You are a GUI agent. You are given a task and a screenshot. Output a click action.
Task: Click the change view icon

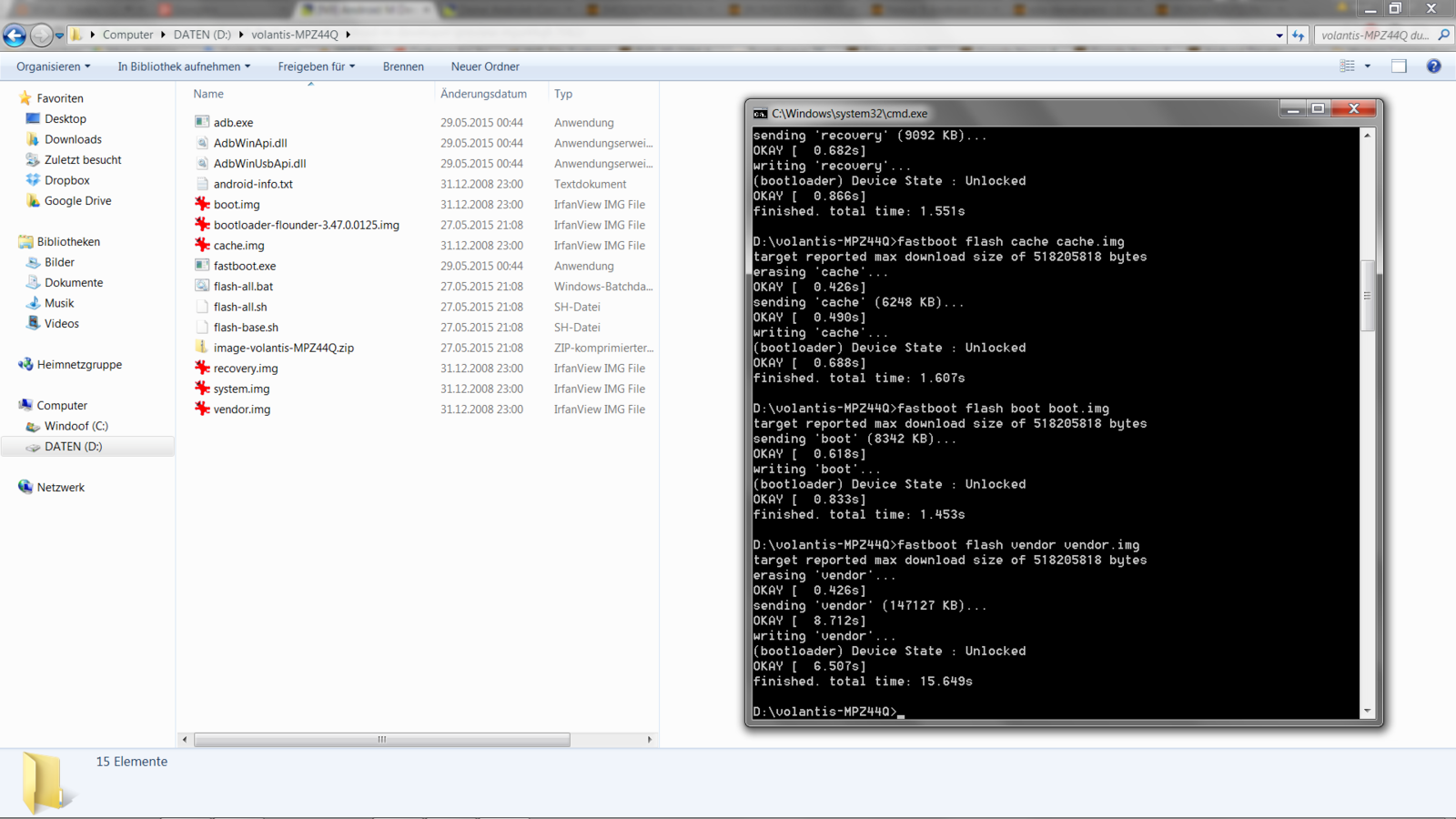[x=1348, y=66]
